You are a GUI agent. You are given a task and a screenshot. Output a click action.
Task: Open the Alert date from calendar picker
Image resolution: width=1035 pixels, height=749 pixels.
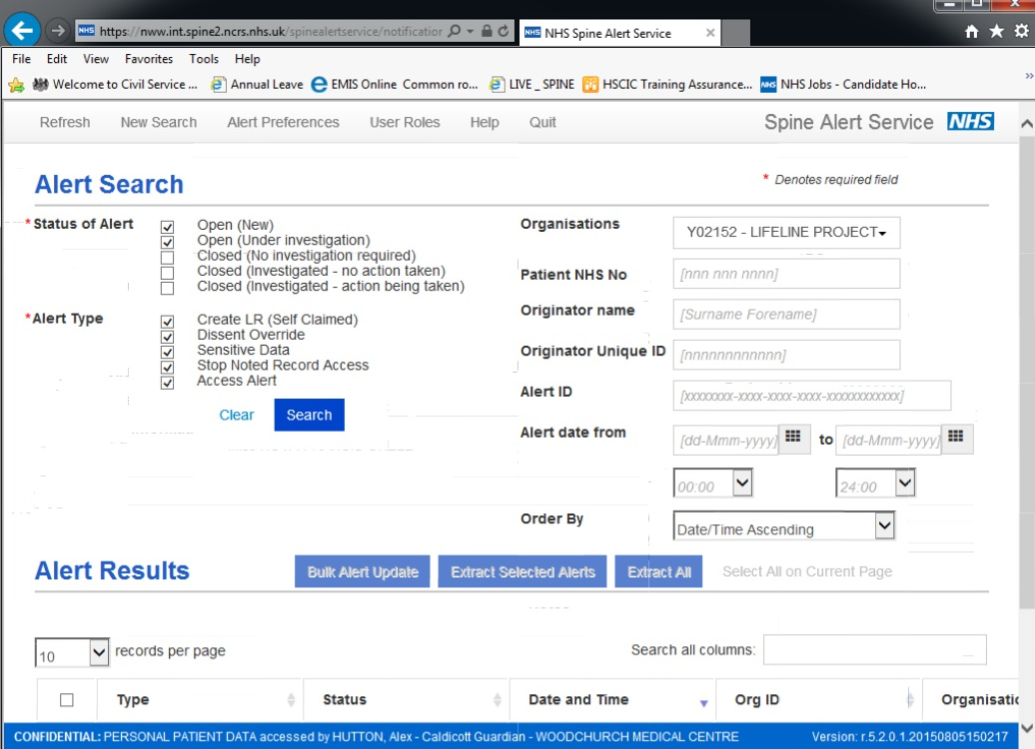pyautogui.click(x=793, y=438)
